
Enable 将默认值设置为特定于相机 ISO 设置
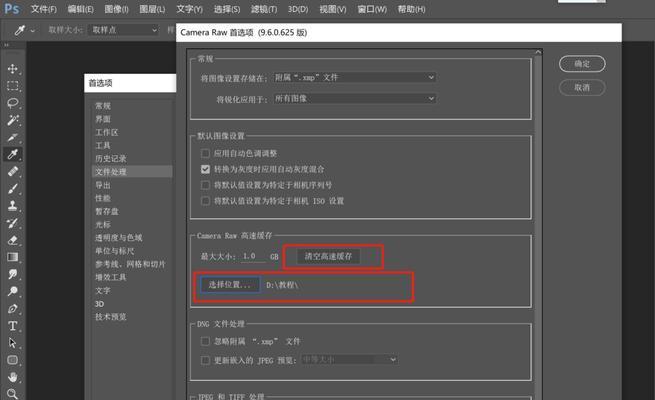click(x=205, y=201)
